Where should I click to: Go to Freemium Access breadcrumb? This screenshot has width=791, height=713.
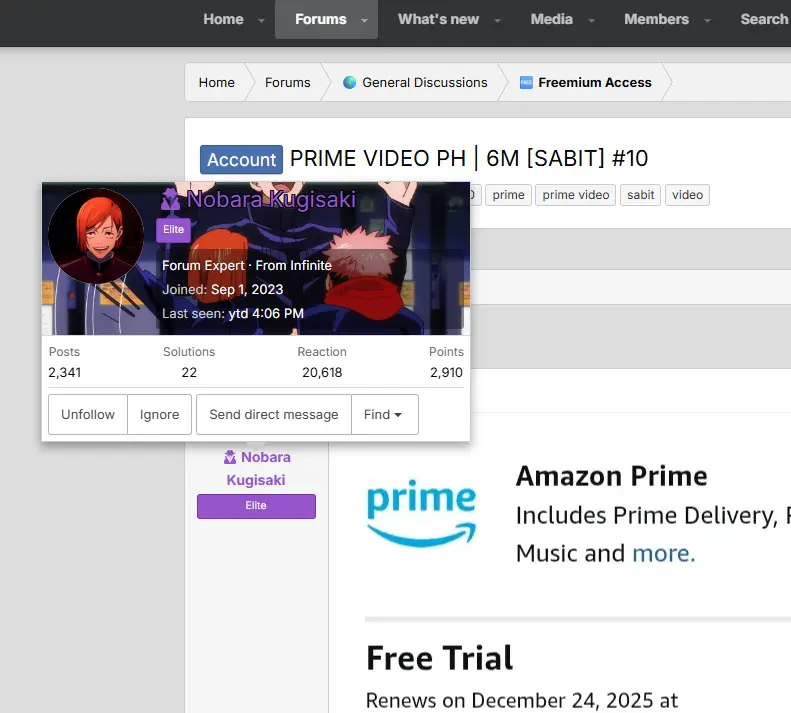(x=595, y=82)
